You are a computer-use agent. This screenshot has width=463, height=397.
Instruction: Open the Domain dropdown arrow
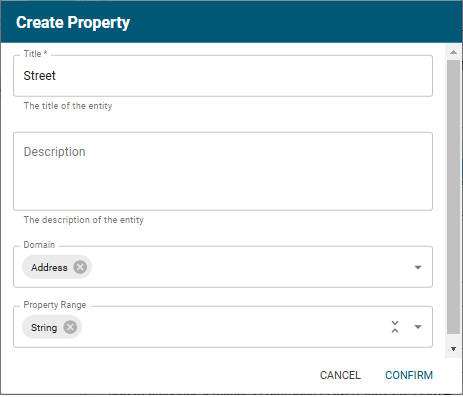click(x=418, y=267)
